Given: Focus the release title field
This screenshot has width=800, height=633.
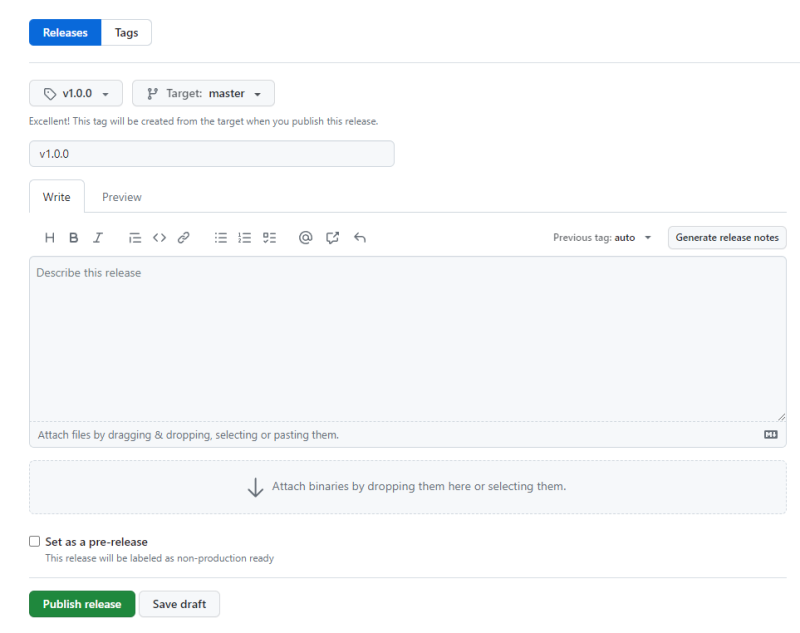Looking at the screenshot, I should 212,154.
